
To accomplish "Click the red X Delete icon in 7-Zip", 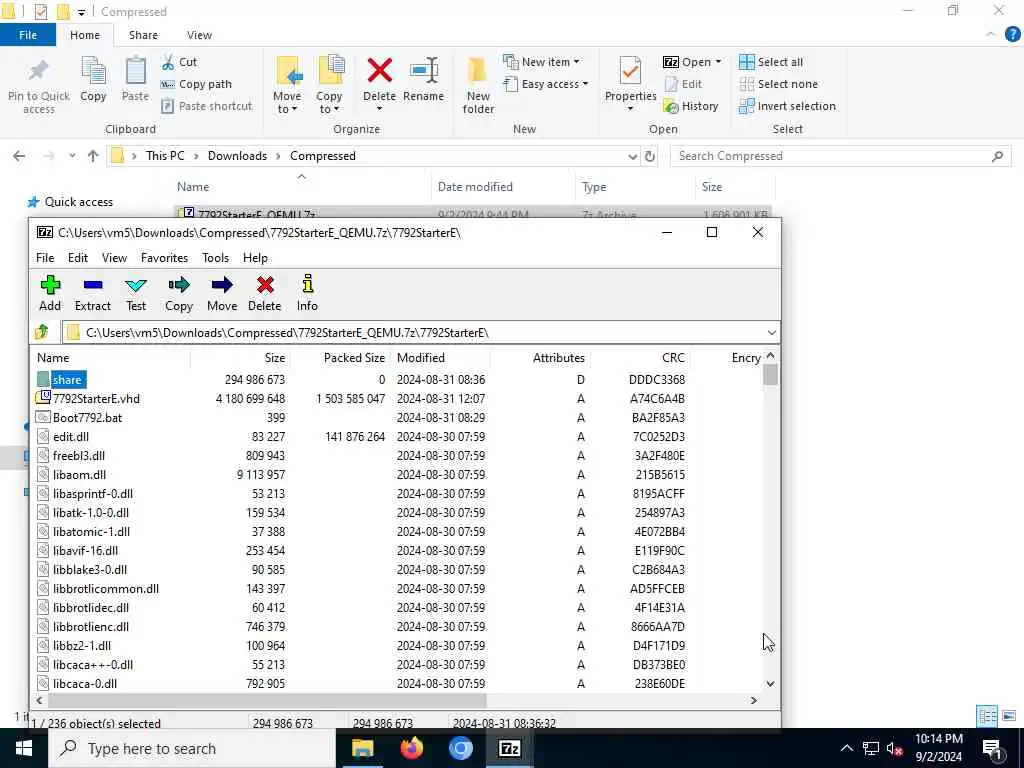I will click(264, 293).
